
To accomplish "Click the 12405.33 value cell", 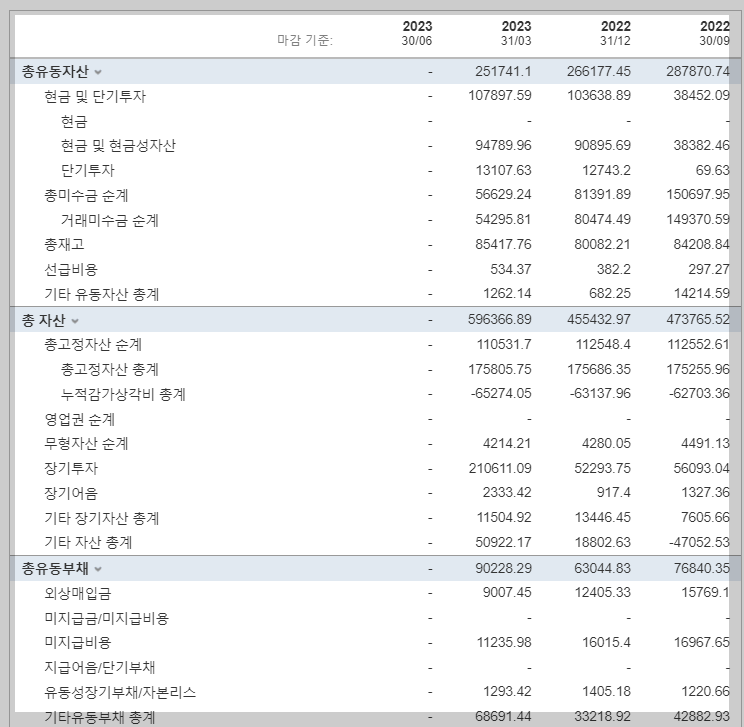I will tap(603, 592).
